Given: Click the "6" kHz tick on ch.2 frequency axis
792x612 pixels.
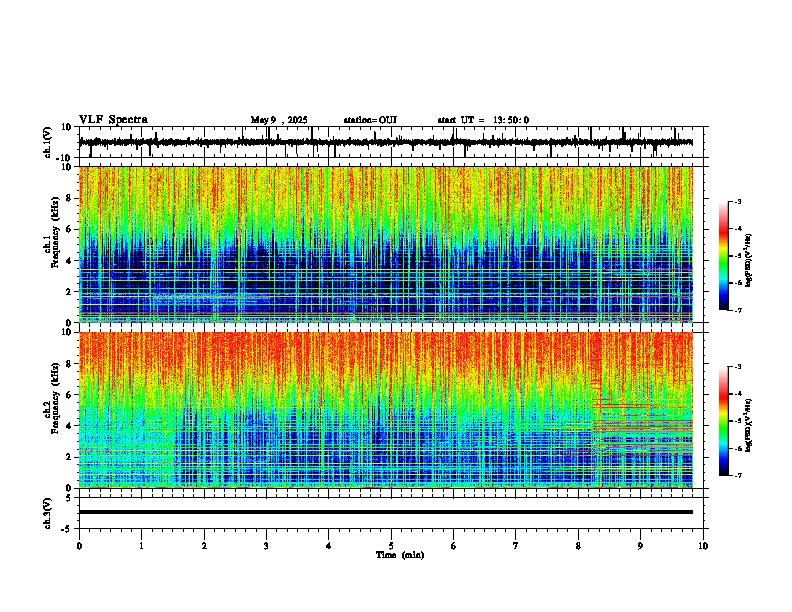Looking at the screenshot, I should 69,394.
